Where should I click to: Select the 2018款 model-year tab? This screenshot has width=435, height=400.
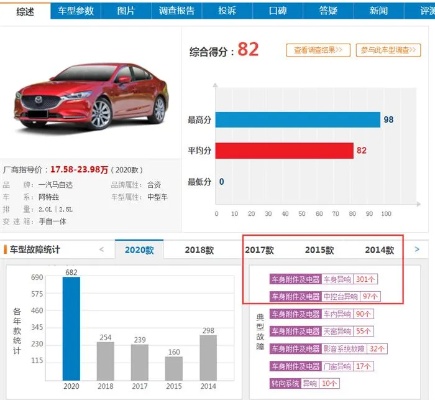(x=199, y=250)
